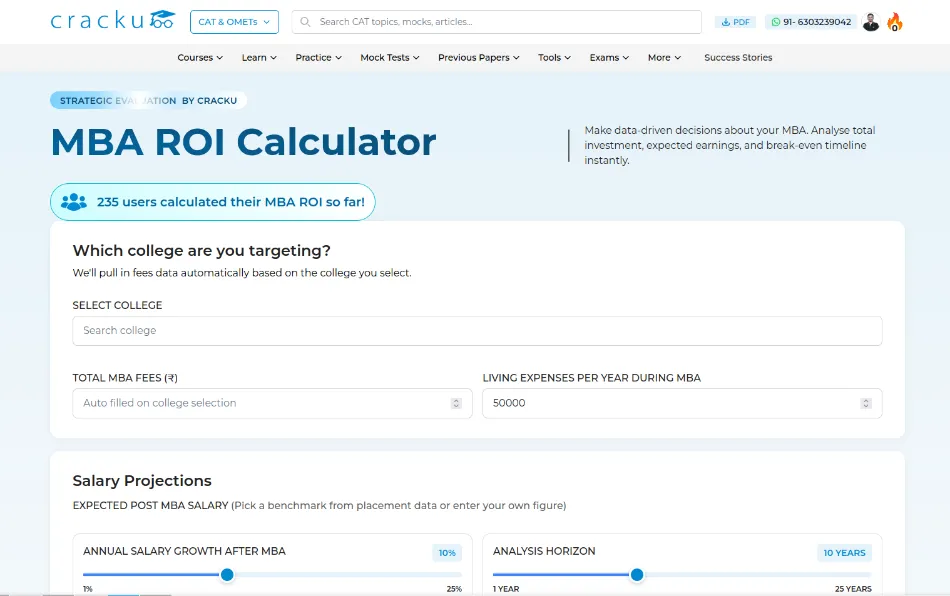Screen dimensions: 950x596
Task: Expand the Mock Tests menu
Action: click(x=390, y=58)
